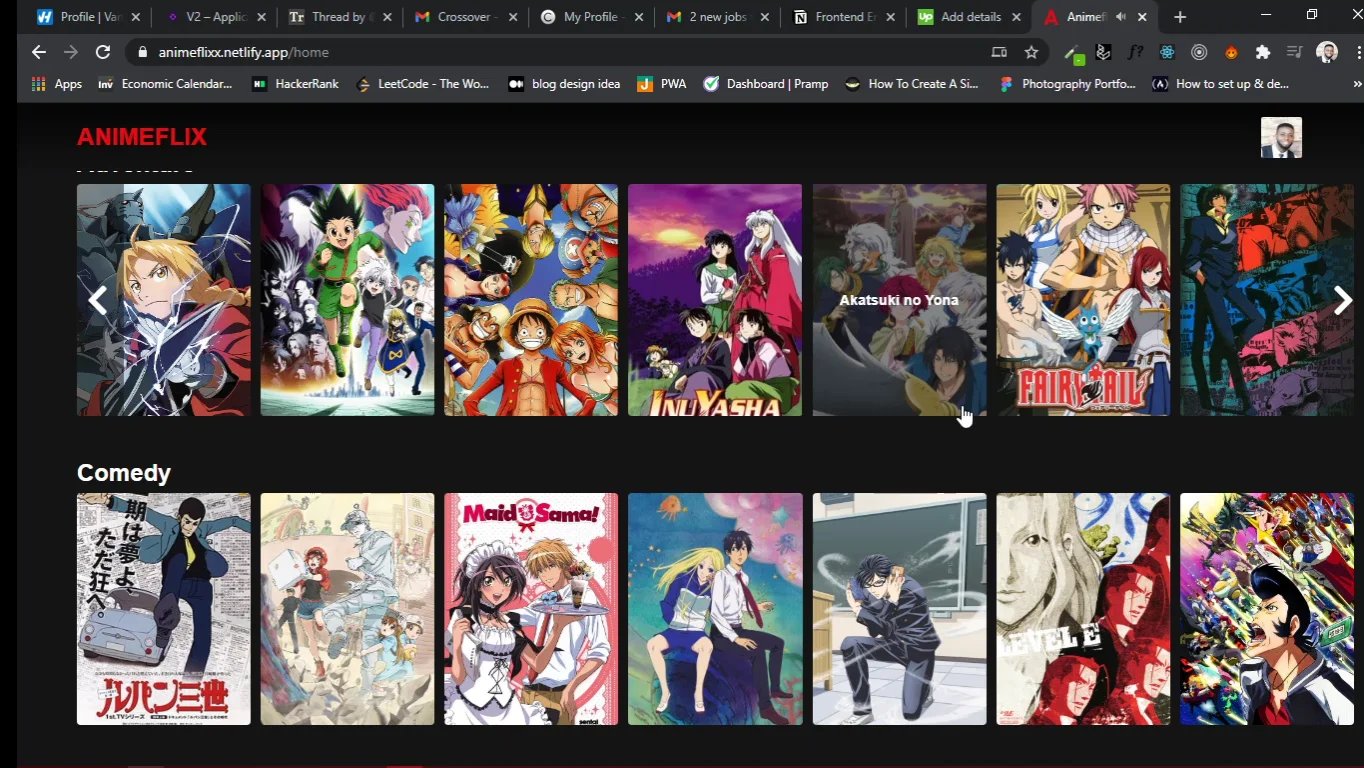
Task: Open the green eyedropper extension
Action: [x=1073, y=53]
